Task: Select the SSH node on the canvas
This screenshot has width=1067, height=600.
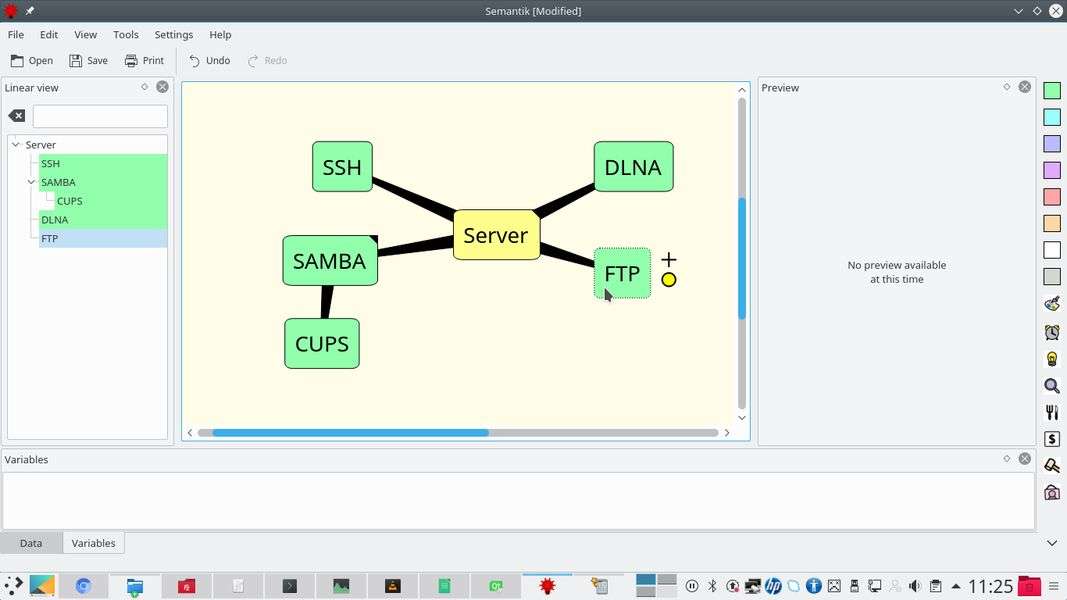Action: tap(342, 167)
